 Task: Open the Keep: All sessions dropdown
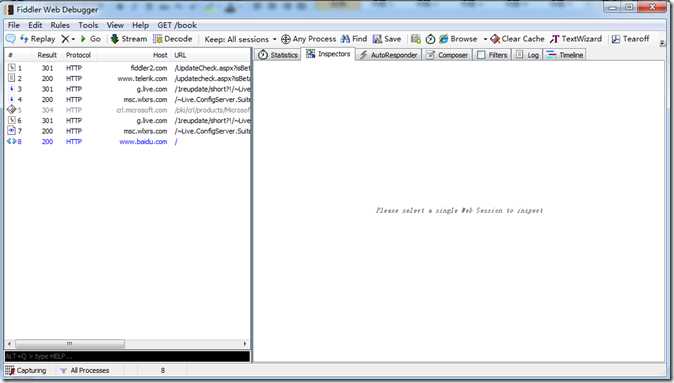240,39
